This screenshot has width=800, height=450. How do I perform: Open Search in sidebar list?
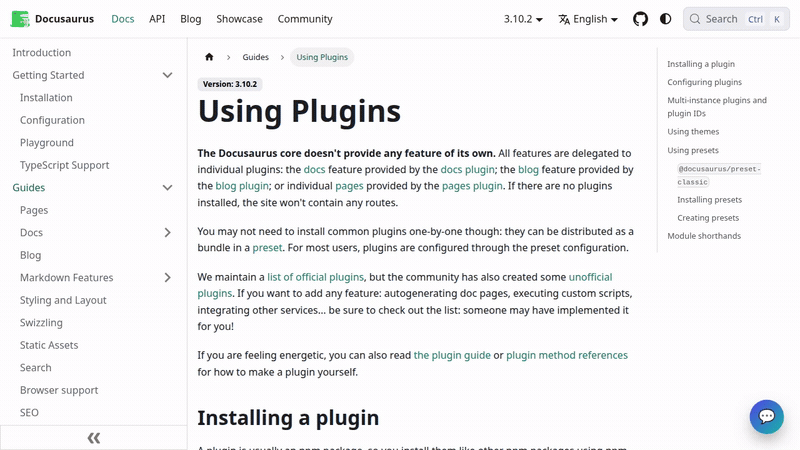(36, 367)
